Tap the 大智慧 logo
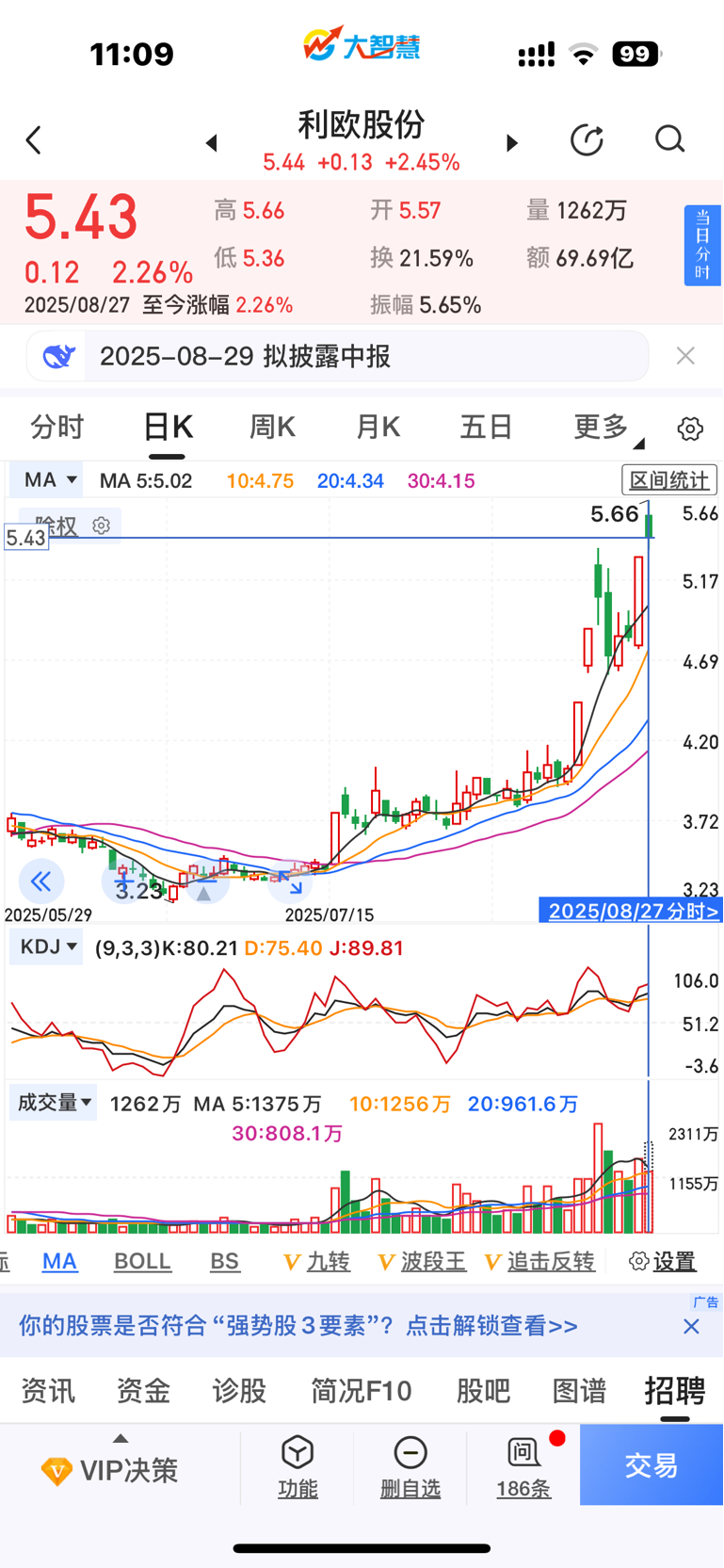The width and height of the screenshot is (724, 1568). (362, 43)
